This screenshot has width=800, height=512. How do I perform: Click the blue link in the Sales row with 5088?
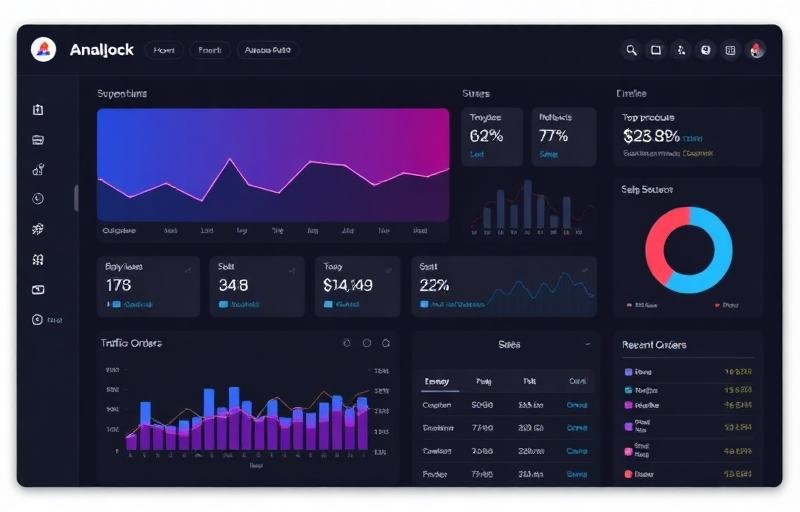click(x=577, y=405)
